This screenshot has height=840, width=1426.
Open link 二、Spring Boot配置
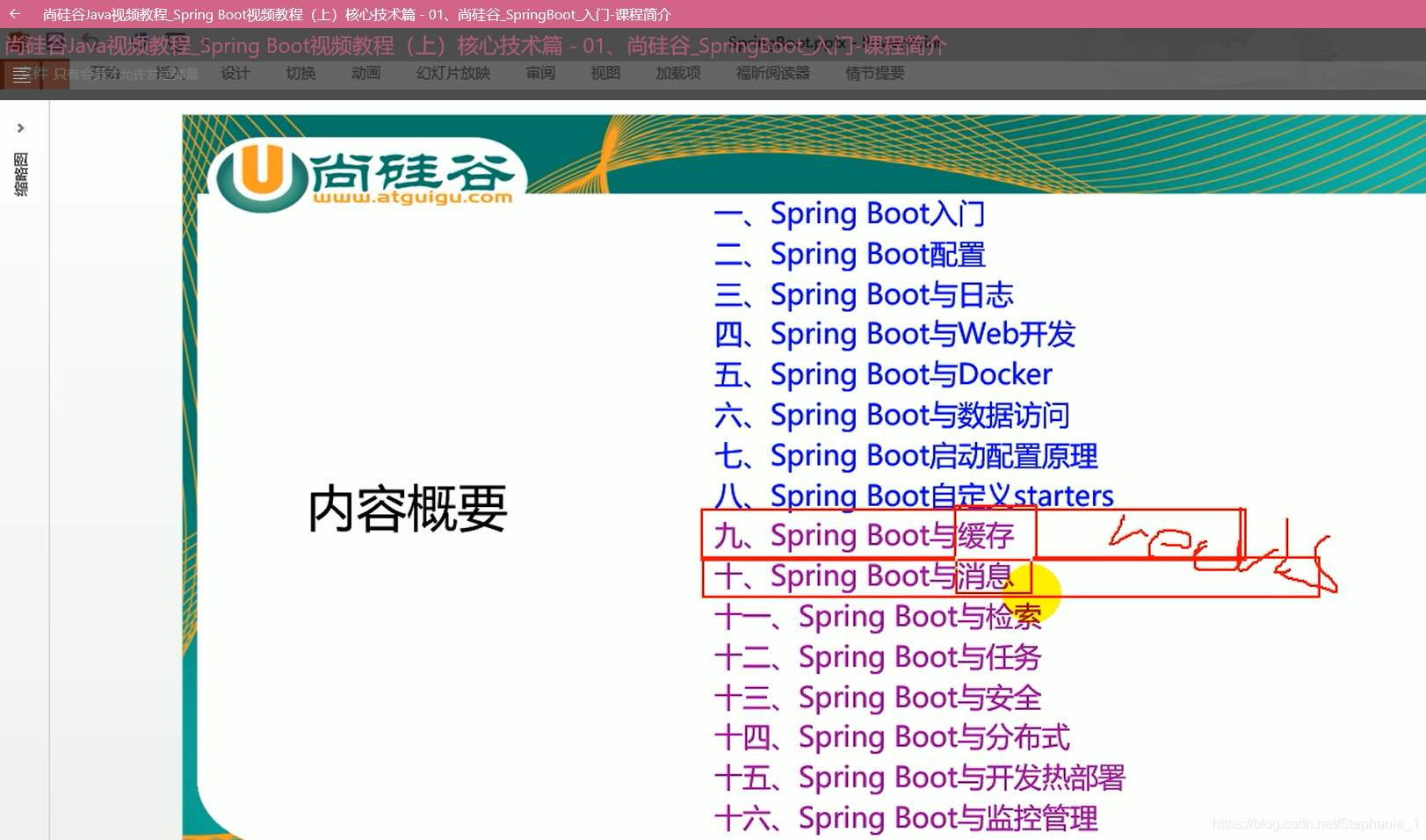[849, 254]
